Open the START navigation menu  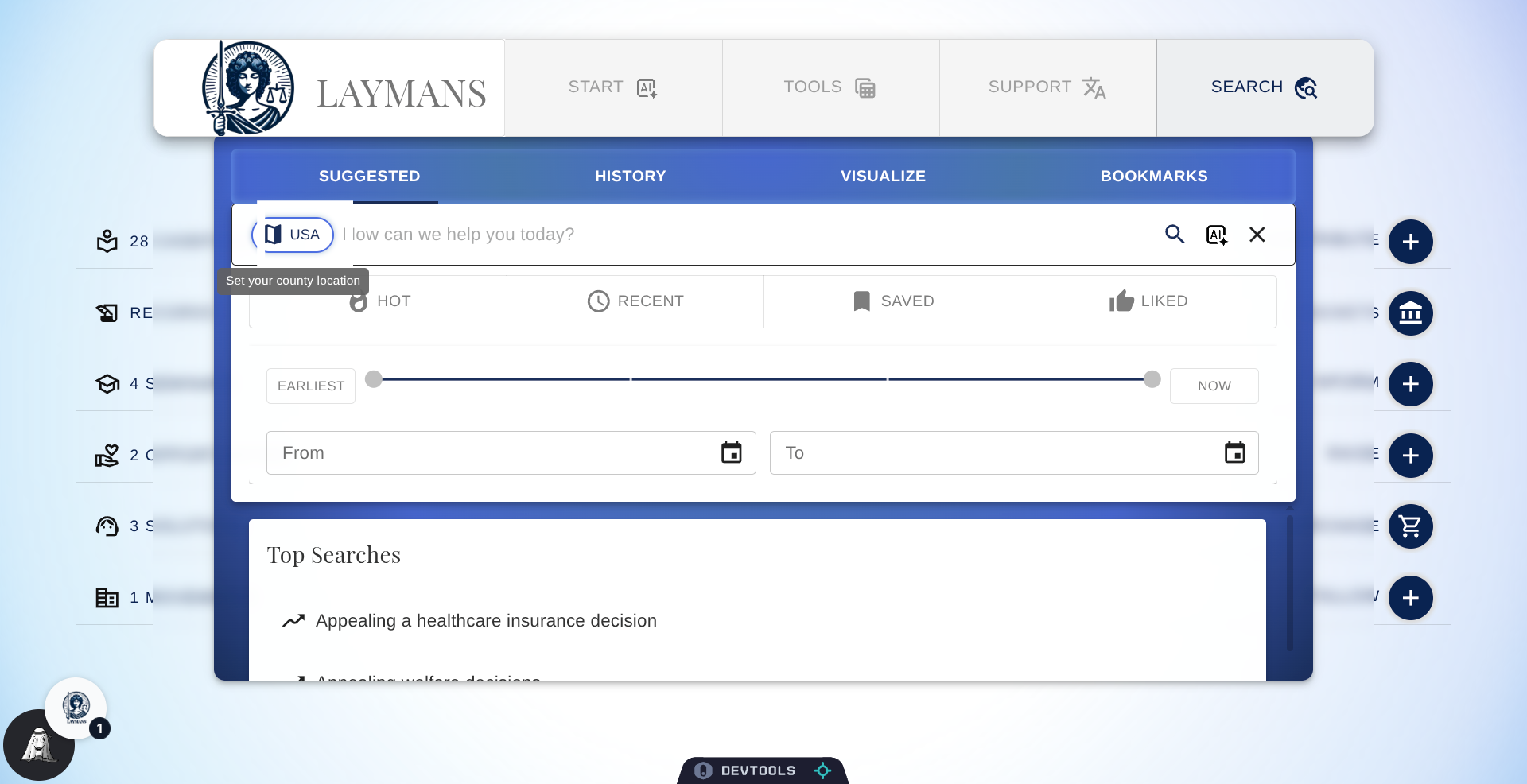pyautogui.click(x=613, y=87)
